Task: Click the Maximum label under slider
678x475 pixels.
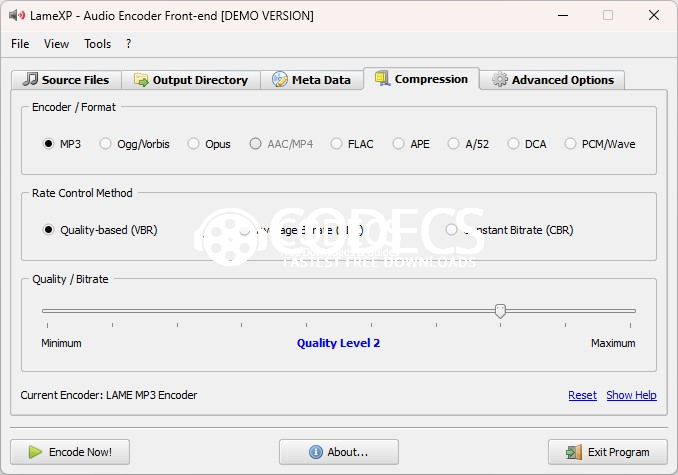Action: coord(613,343)
